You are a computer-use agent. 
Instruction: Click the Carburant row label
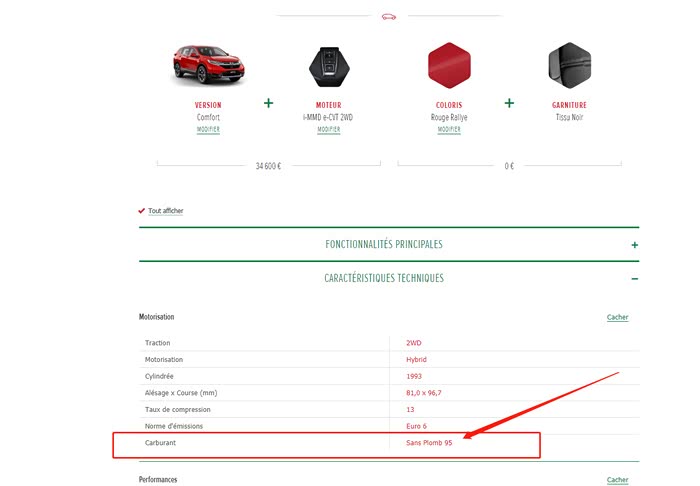point(160,443)
